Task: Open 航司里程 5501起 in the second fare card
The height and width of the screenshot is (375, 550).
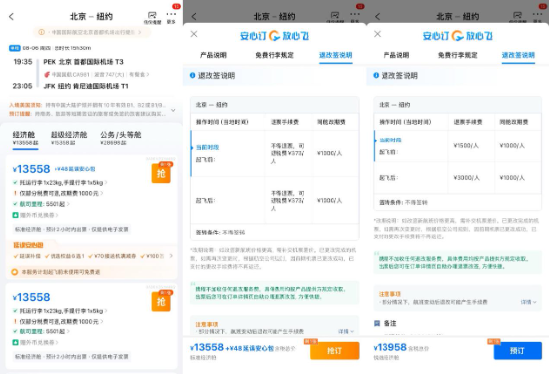Action: [41, 332]
